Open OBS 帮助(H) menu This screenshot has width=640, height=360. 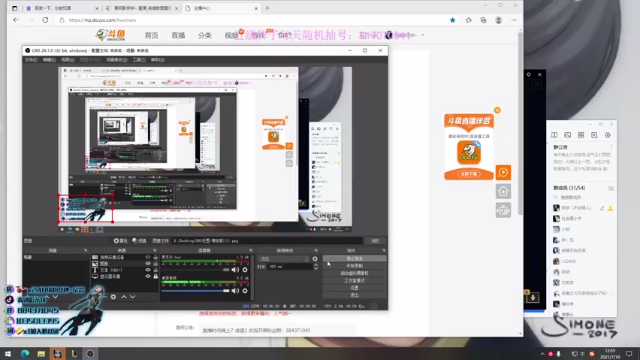tap(158, 60)
